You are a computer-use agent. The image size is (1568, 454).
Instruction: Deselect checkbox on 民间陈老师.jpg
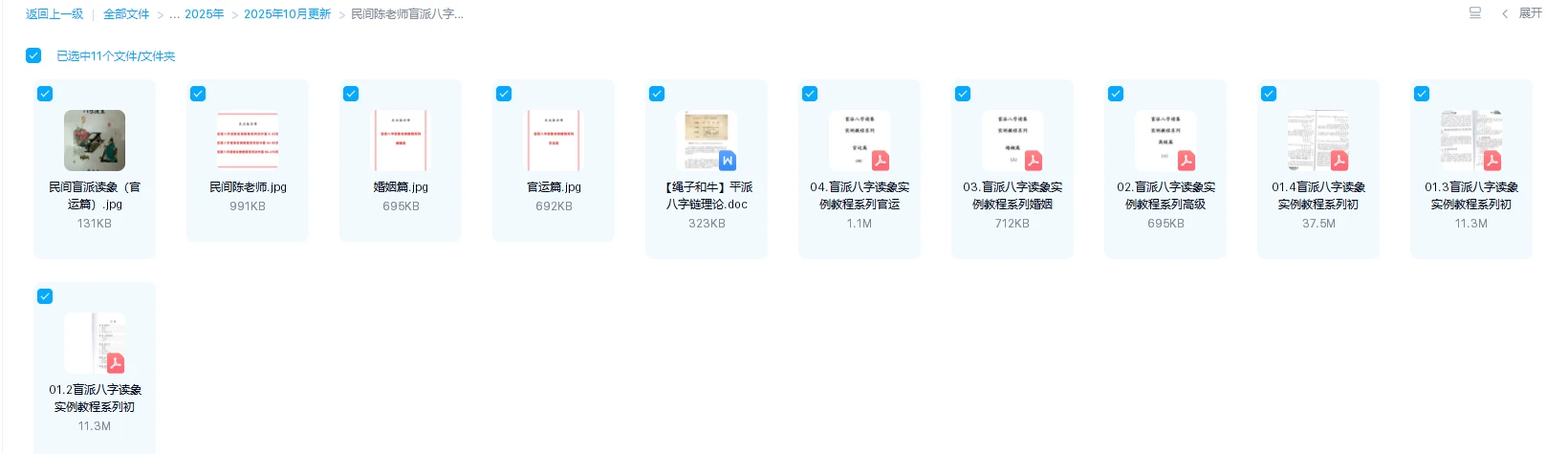(198, 94)
